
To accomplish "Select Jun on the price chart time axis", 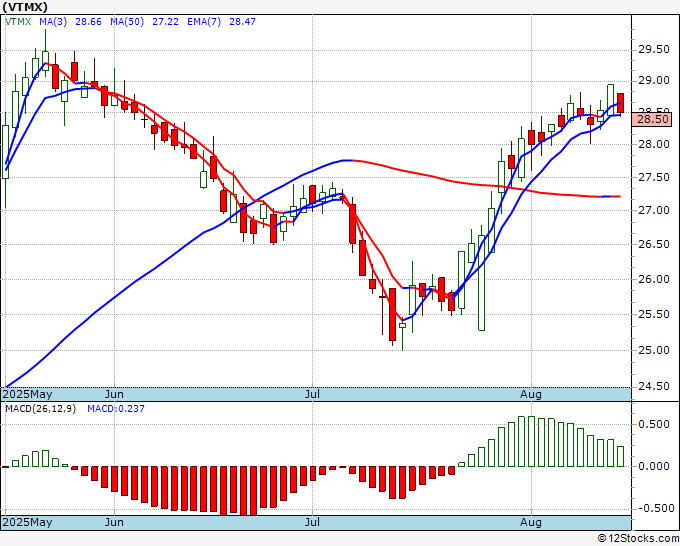I will pyautogui.click(x=114, y=394).
